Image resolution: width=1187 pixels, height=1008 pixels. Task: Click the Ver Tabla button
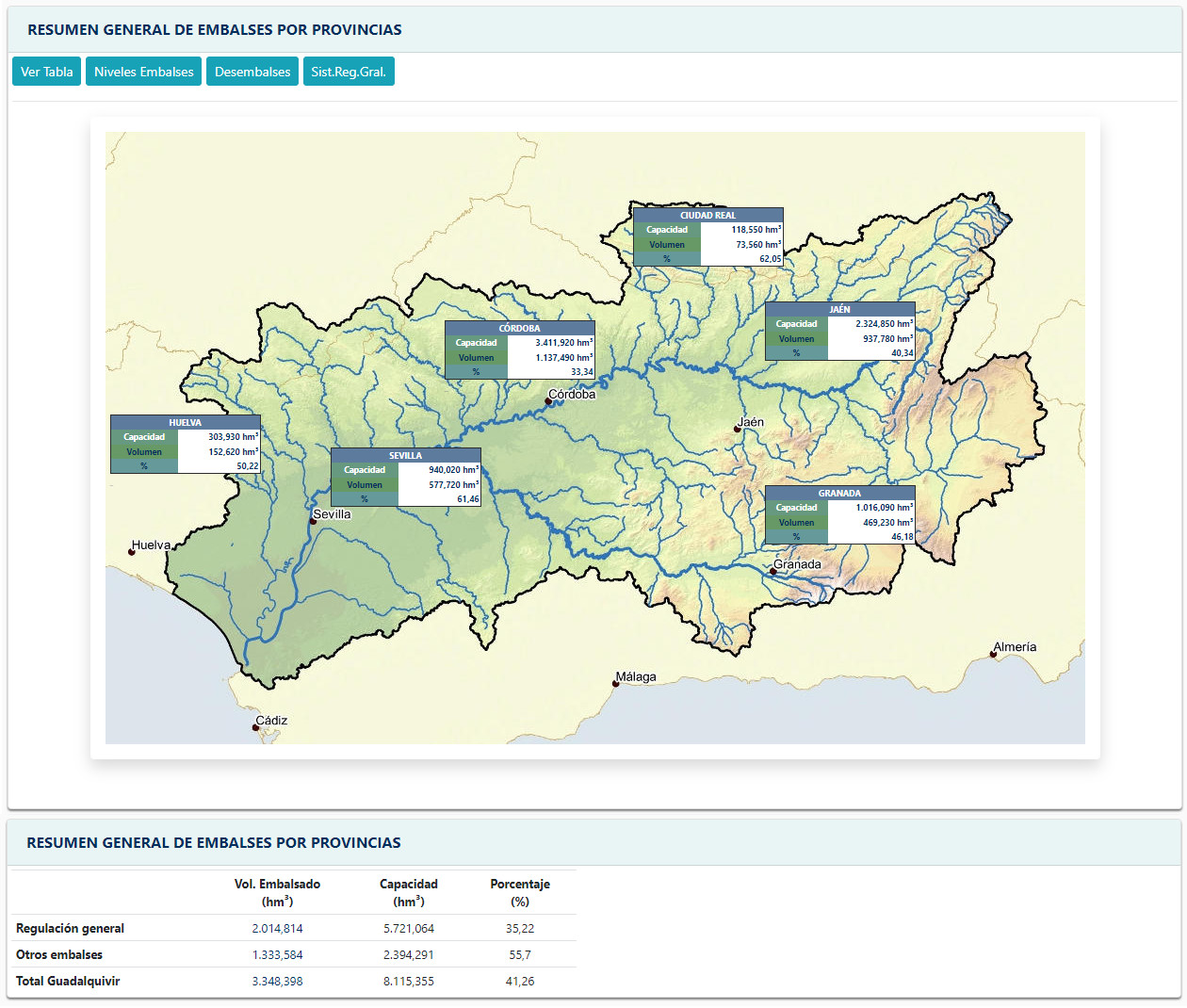(x=46, y=72)
